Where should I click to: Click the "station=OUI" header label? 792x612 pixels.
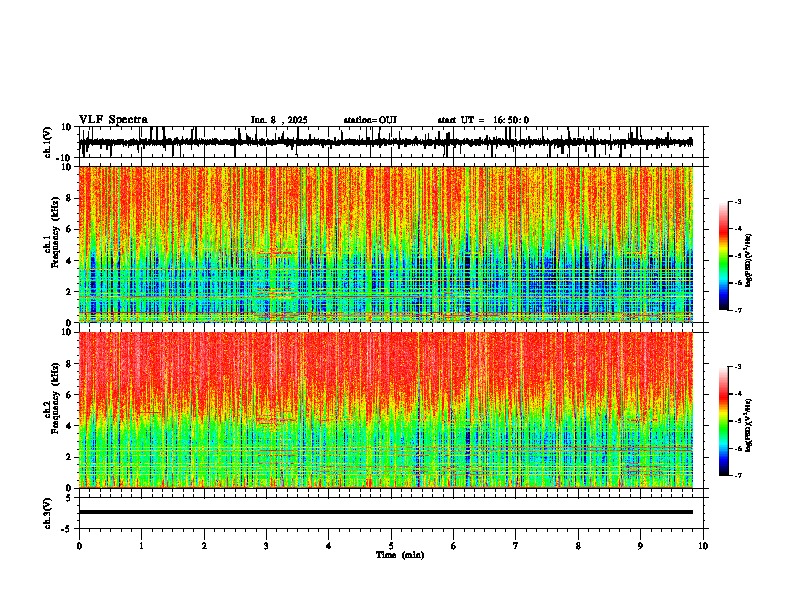370,120
